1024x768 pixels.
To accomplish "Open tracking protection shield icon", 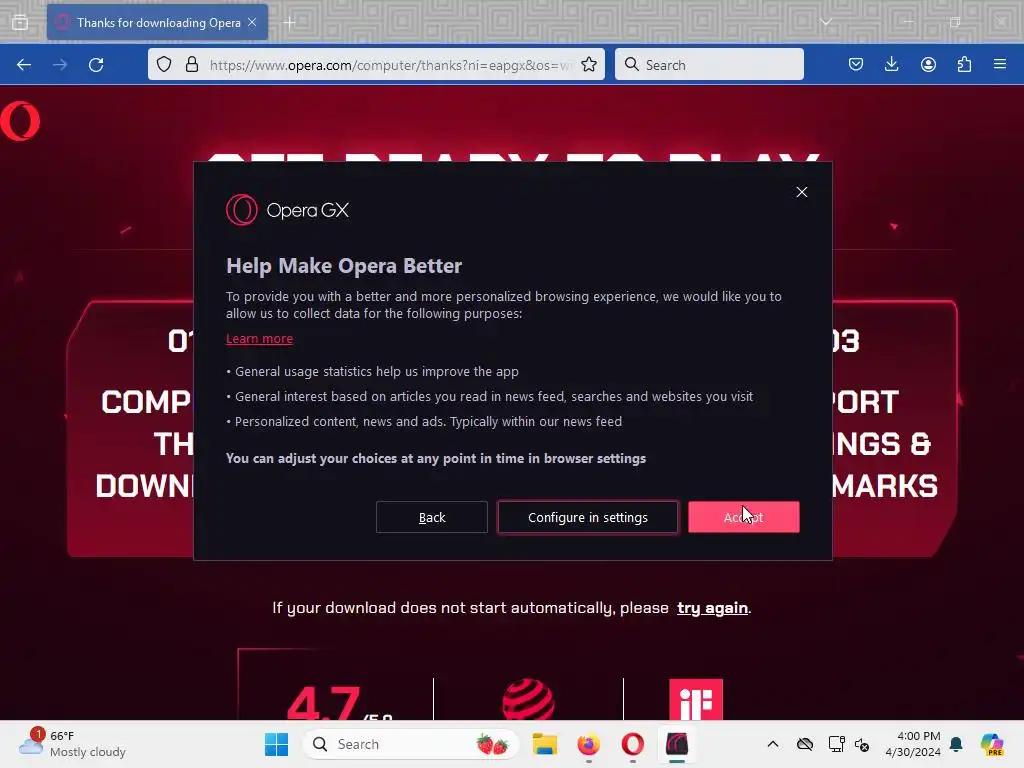I will [x=164, y=65].
